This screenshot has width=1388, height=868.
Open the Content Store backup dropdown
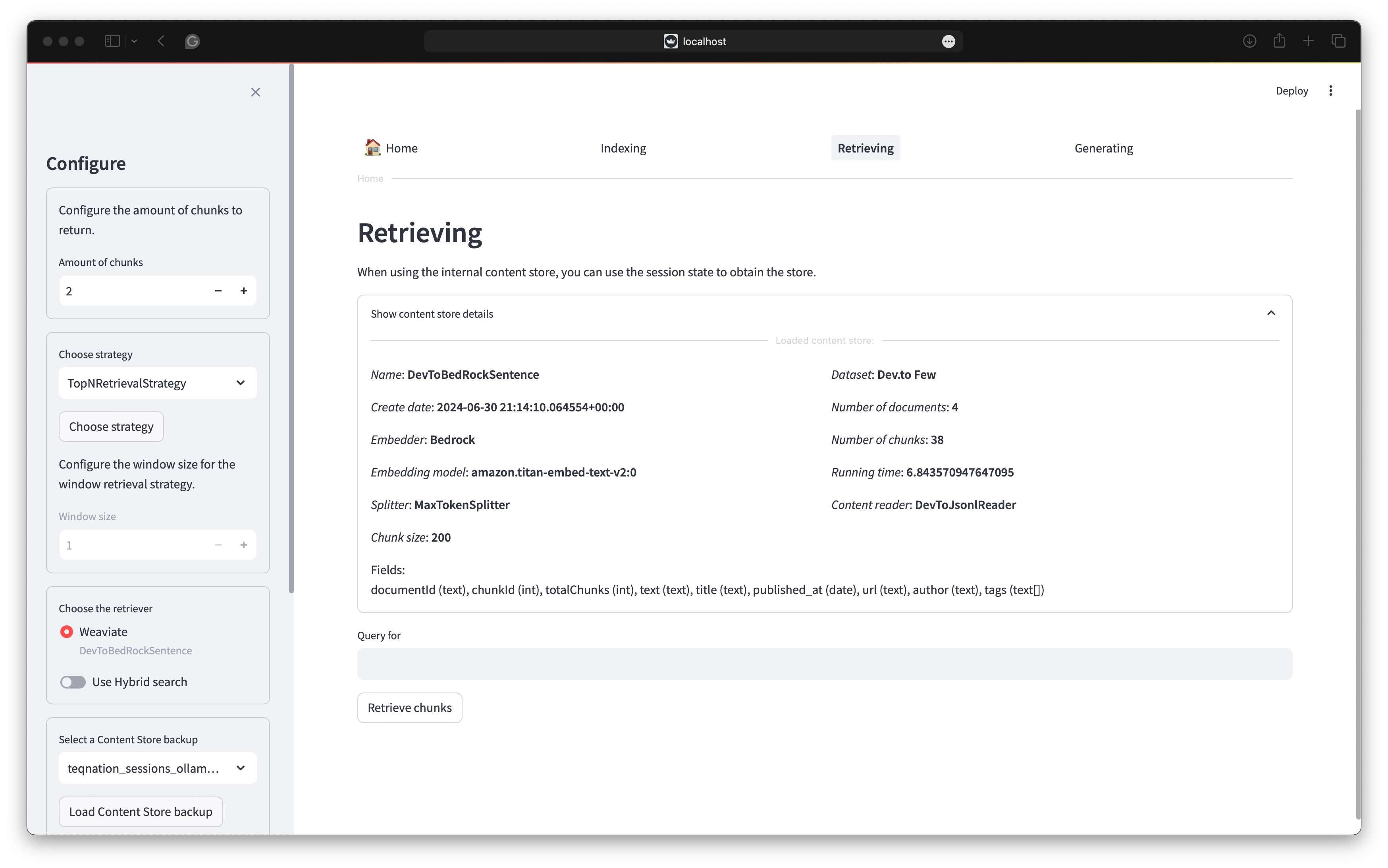tap(157, 768)
